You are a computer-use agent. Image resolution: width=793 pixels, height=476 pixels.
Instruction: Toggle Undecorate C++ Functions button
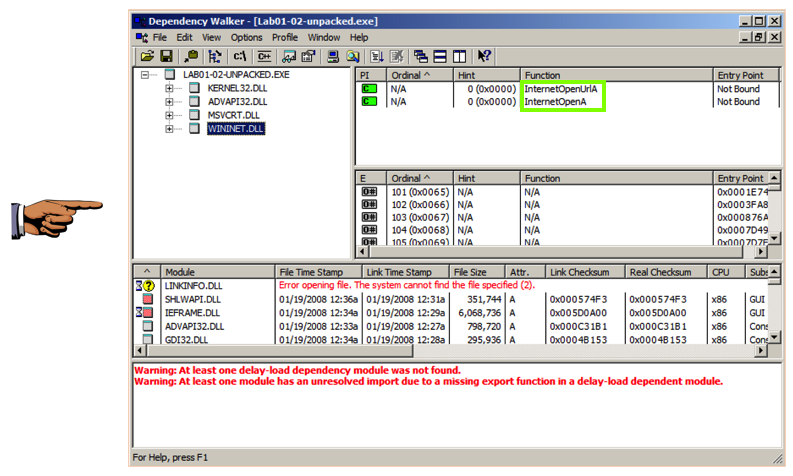(x=264, y=56)
